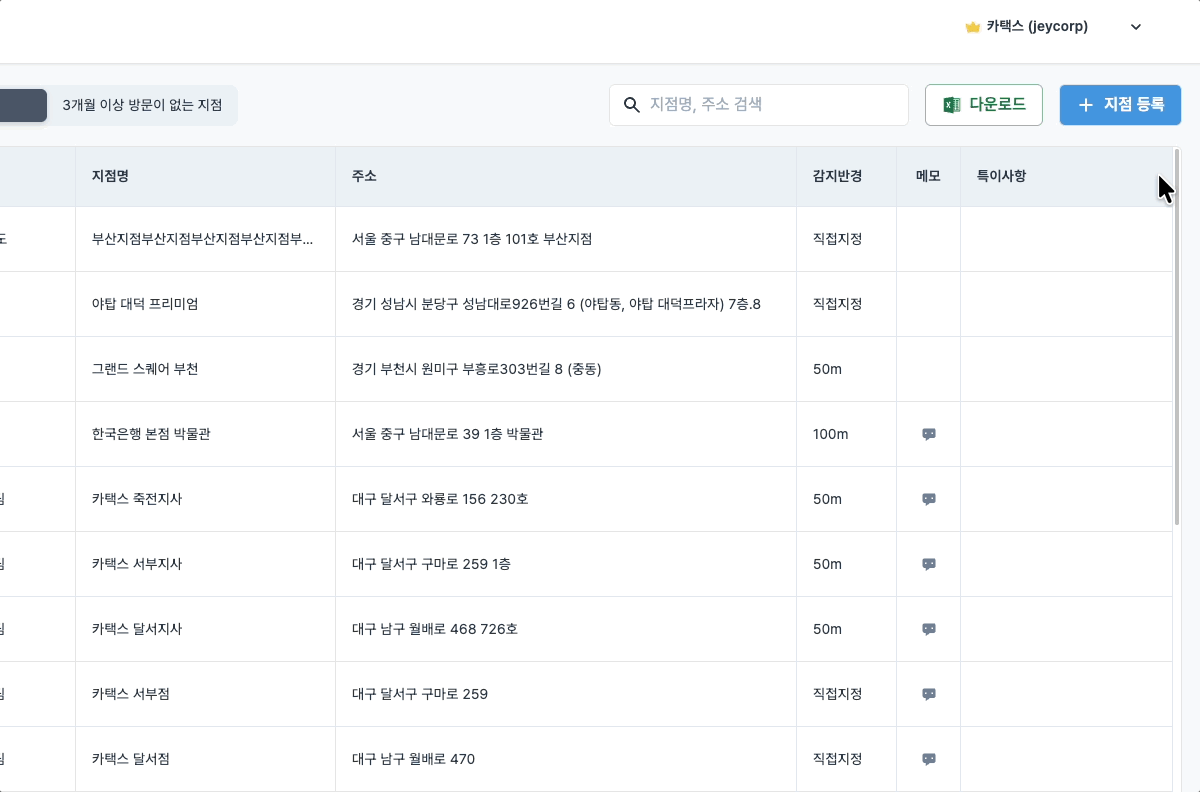Click the 다운로드 button

pos(983,104)
